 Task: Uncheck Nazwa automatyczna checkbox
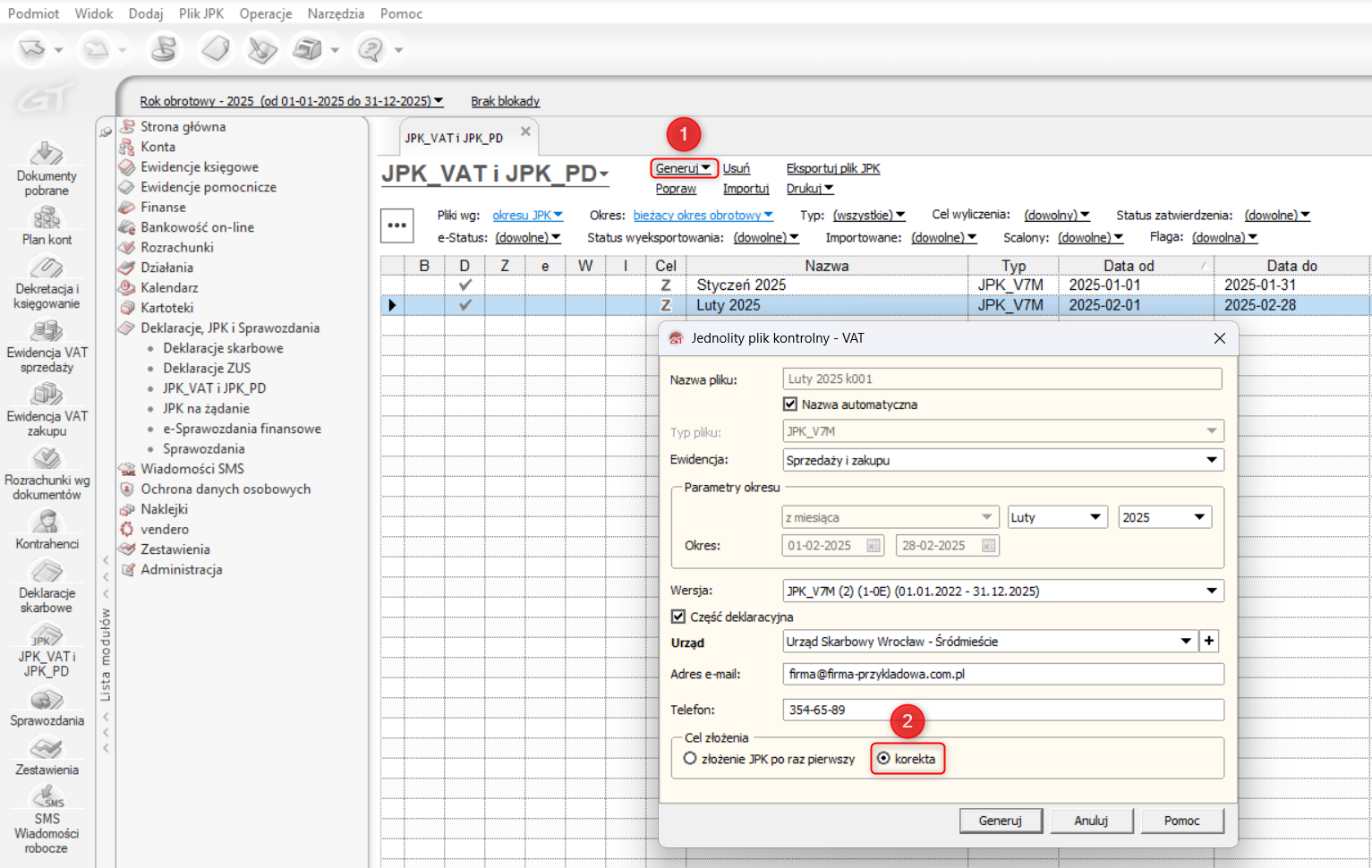(790, 404)
